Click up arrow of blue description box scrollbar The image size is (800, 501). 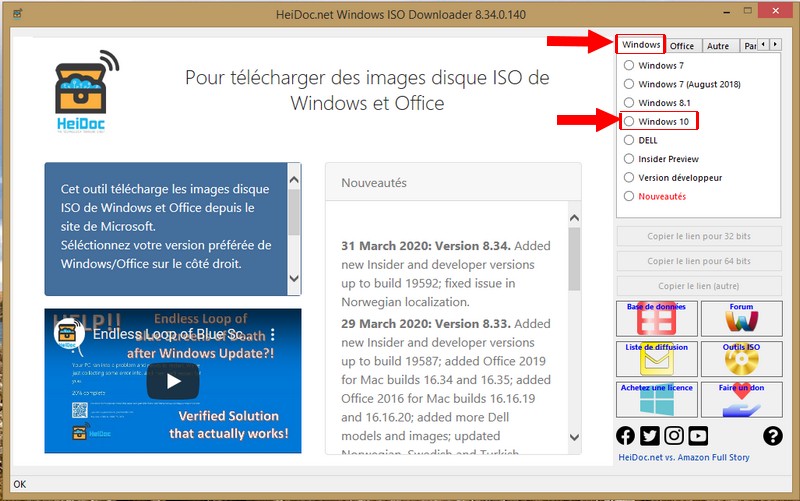click(294, 180)
